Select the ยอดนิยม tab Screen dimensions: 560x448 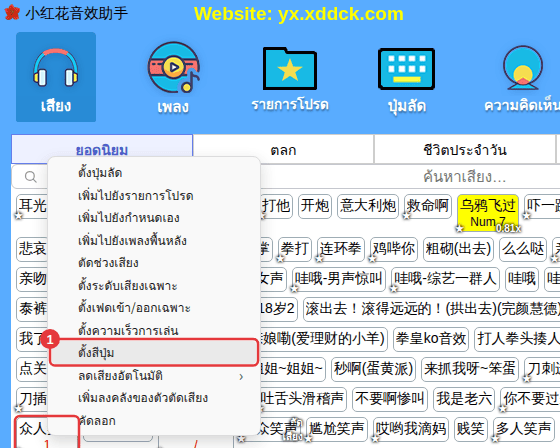[102, 150]
